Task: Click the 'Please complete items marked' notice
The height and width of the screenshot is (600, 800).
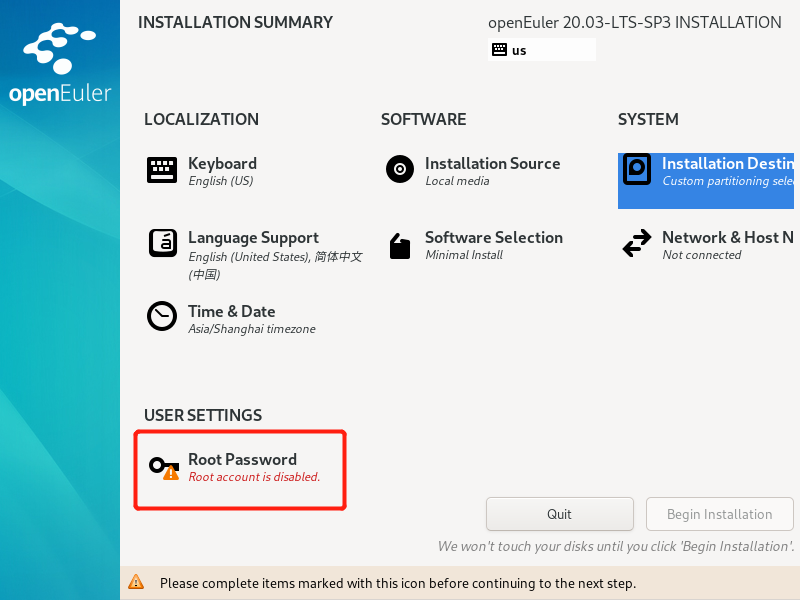Action: pos(397,583)
